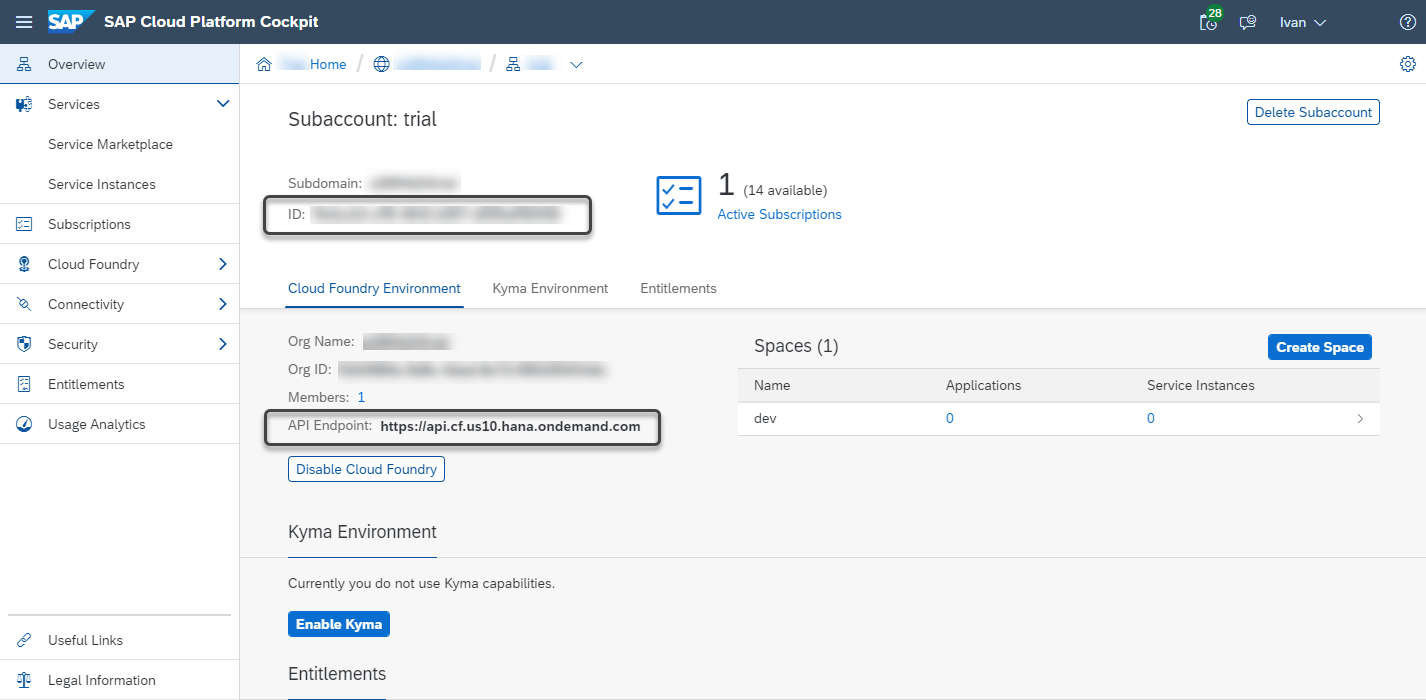Click the SAP logo
Image resolution: width=1426 pixels, height=700 pixels.
71,21
